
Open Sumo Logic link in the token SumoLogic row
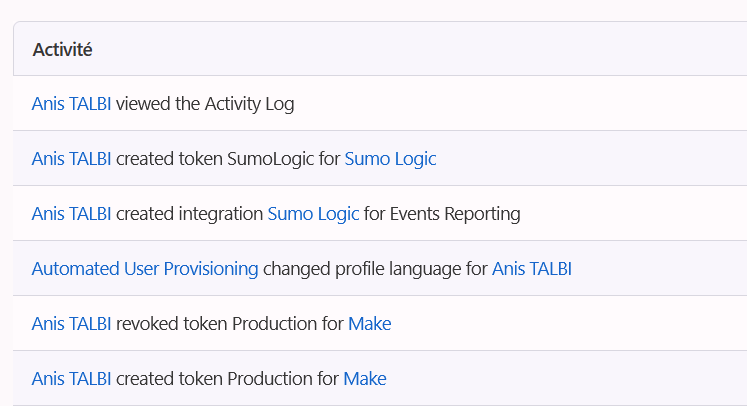390,158
